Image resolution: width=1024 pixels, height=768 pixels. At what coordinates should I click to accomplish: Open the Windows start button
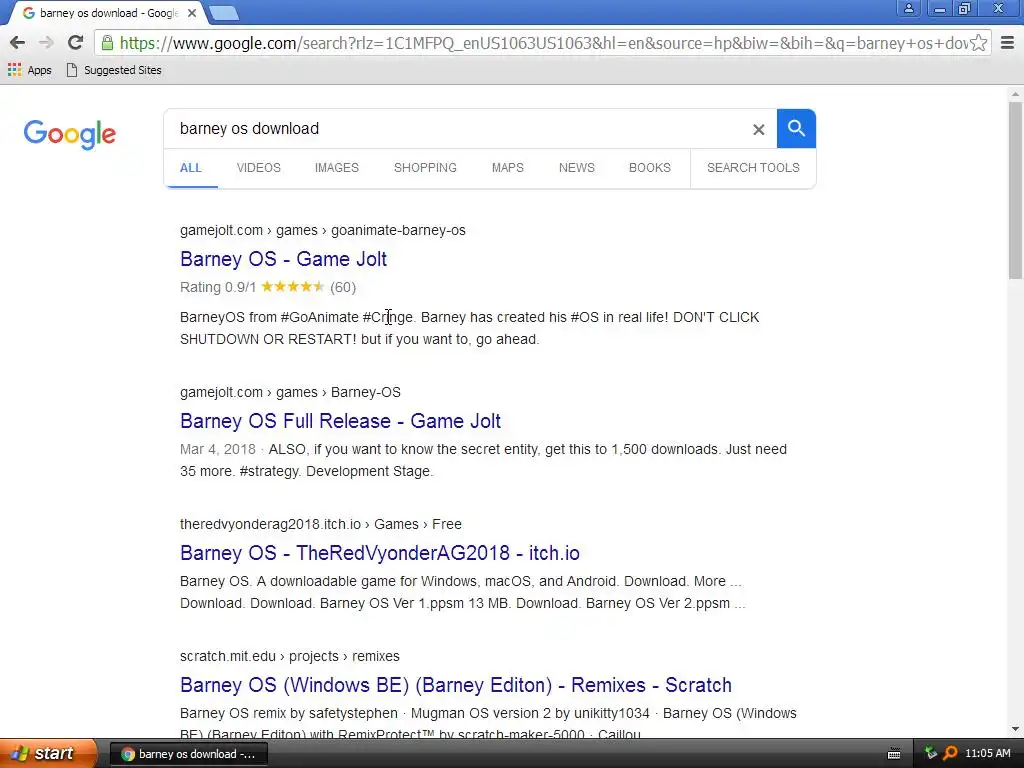click(48, 754)
